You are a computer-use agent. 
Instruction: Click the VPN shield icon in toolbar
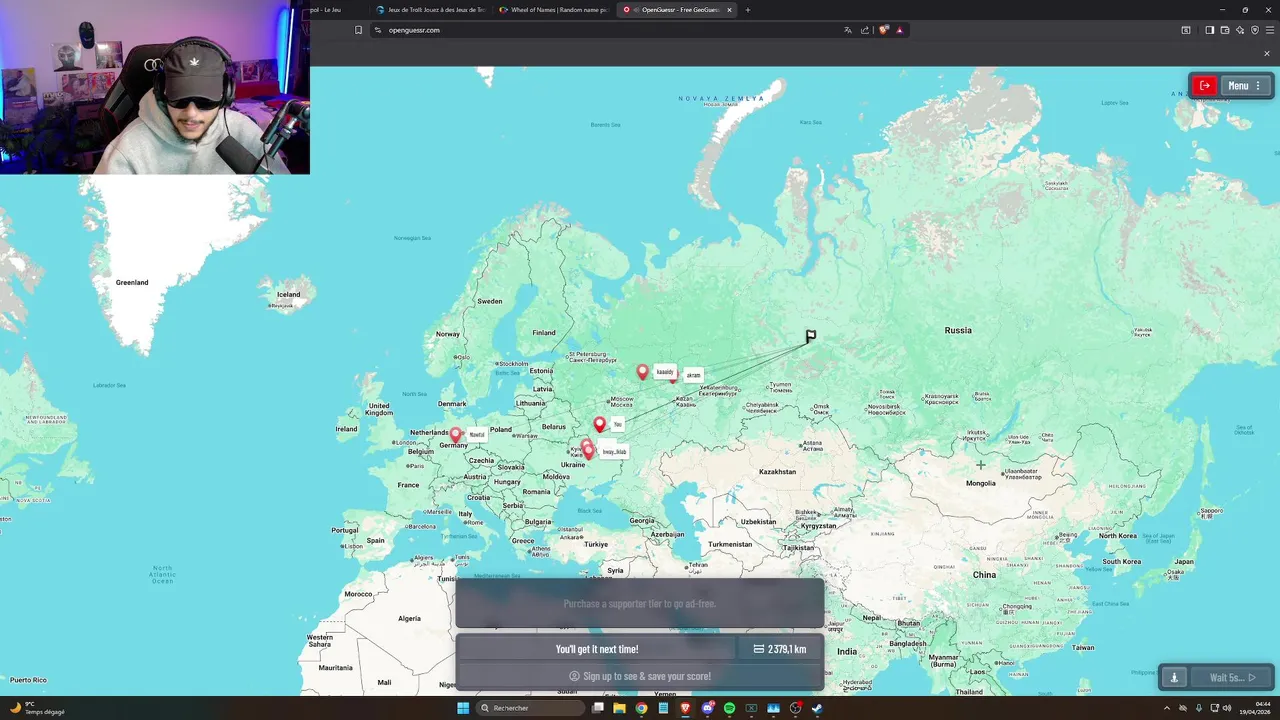point(1255,30)
